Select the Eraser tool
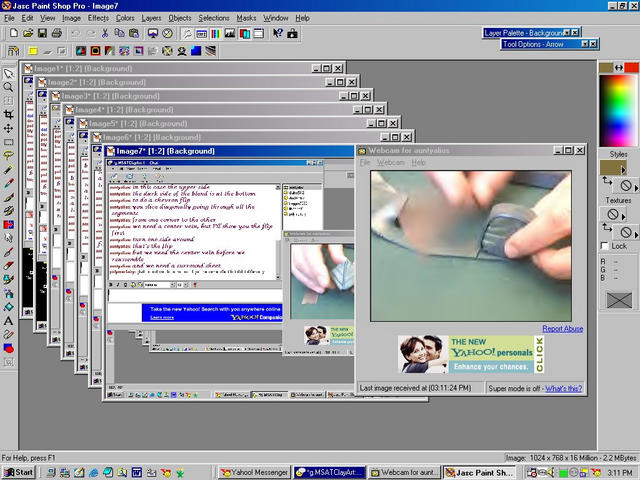This screenshot has width=640, height=480. coord(8,266)
